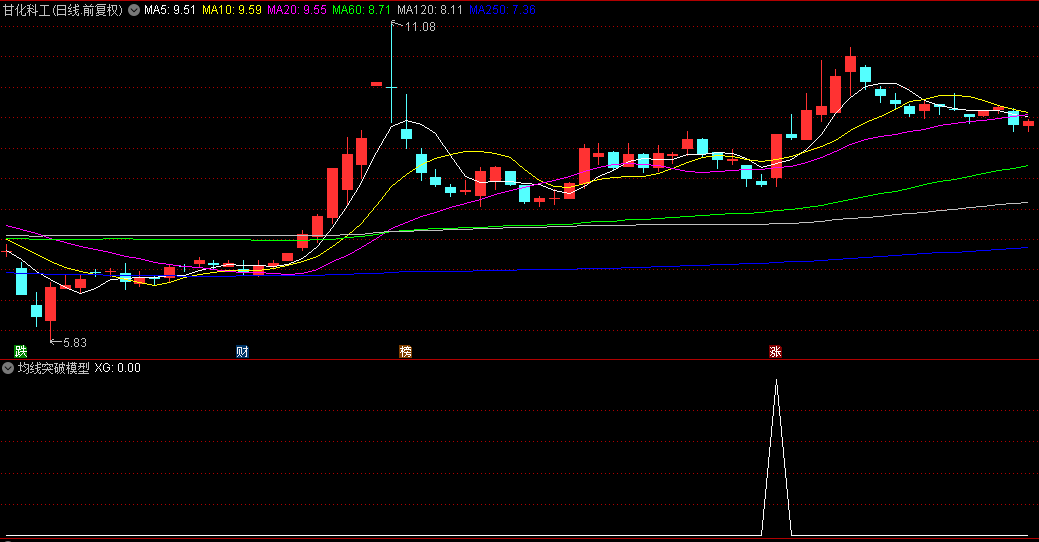Click the 5.83 low price annotation
The height and width of the screenshot is (542, 1039).
75,343
